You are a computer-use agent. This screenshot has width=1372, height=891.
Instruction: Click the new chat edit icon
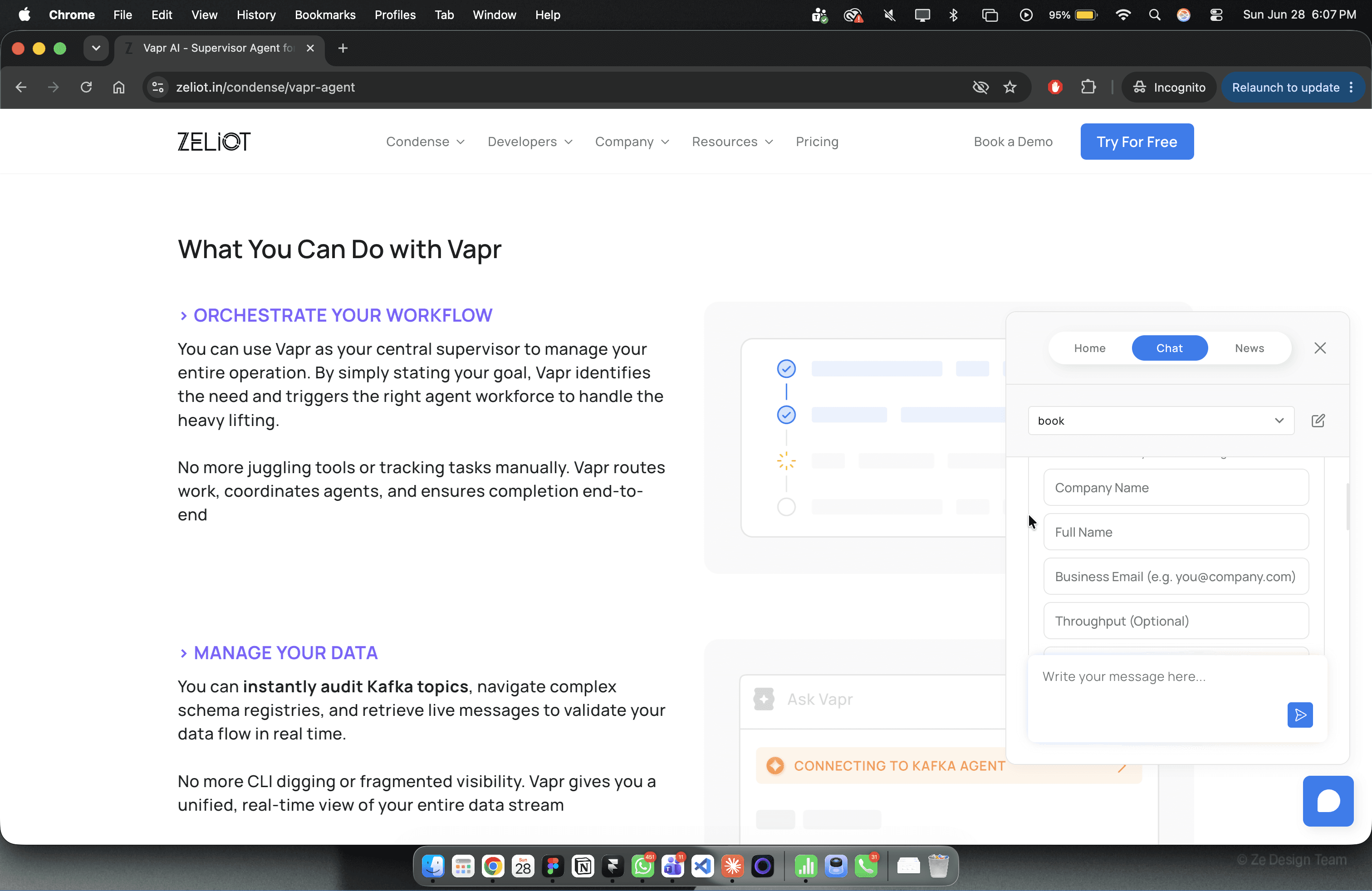pos(1318,421)
